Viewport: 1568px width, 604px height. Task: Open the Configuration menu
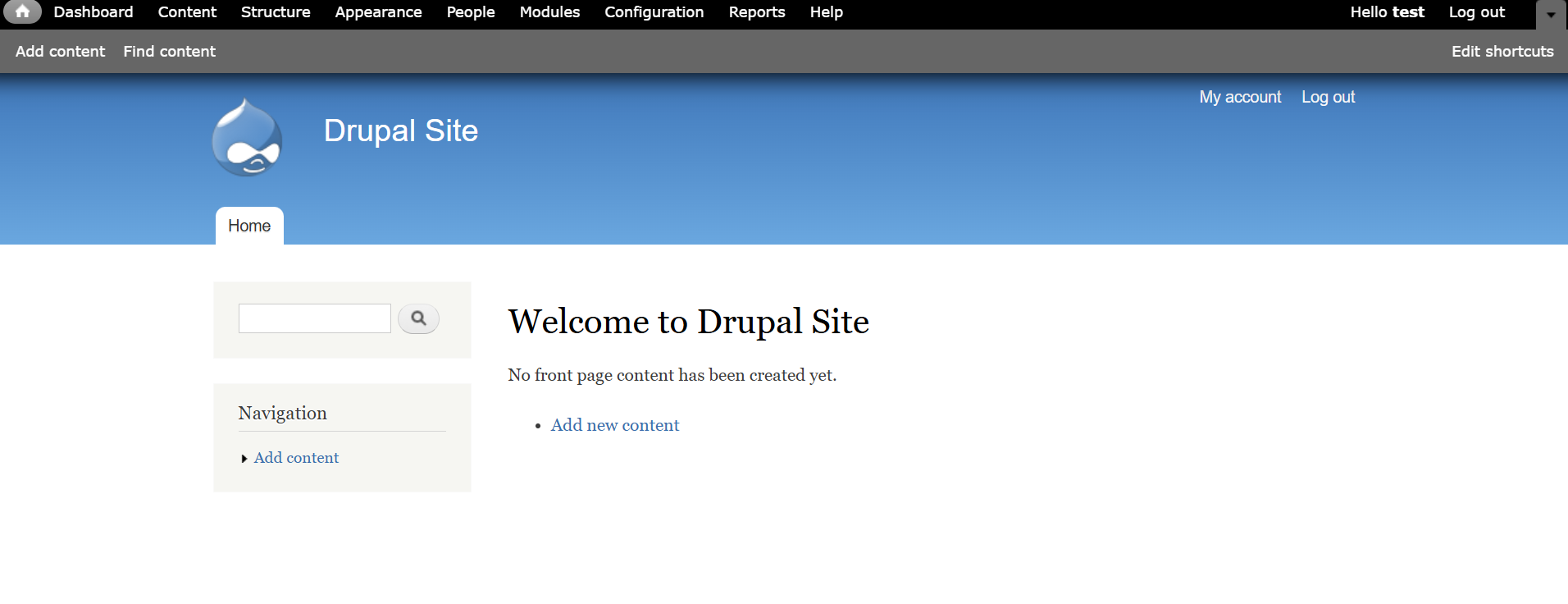[654, 12]
